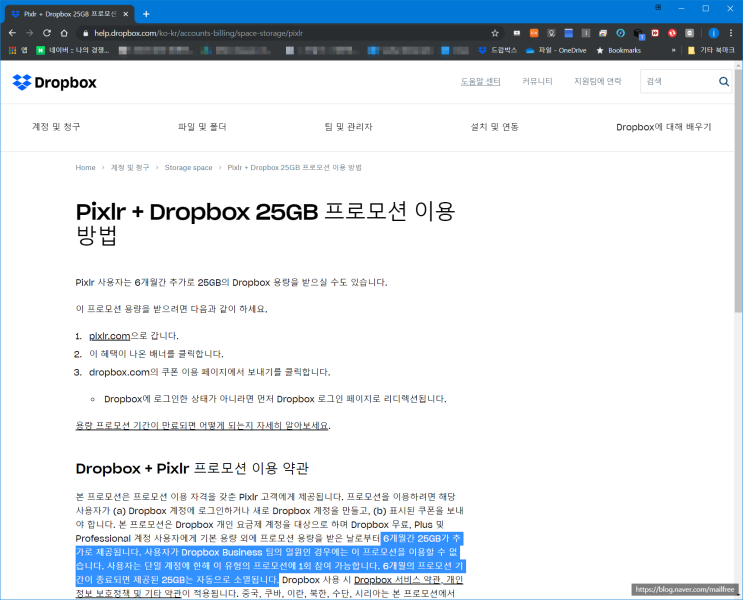
Task: Open the 커뮤니티 link
Action: [537, 82]
